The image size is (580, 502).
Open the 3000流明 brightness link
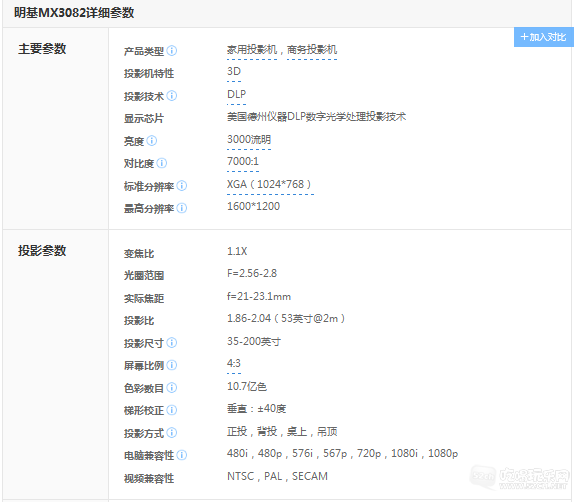pyautogui.click(x=249, y=139)
